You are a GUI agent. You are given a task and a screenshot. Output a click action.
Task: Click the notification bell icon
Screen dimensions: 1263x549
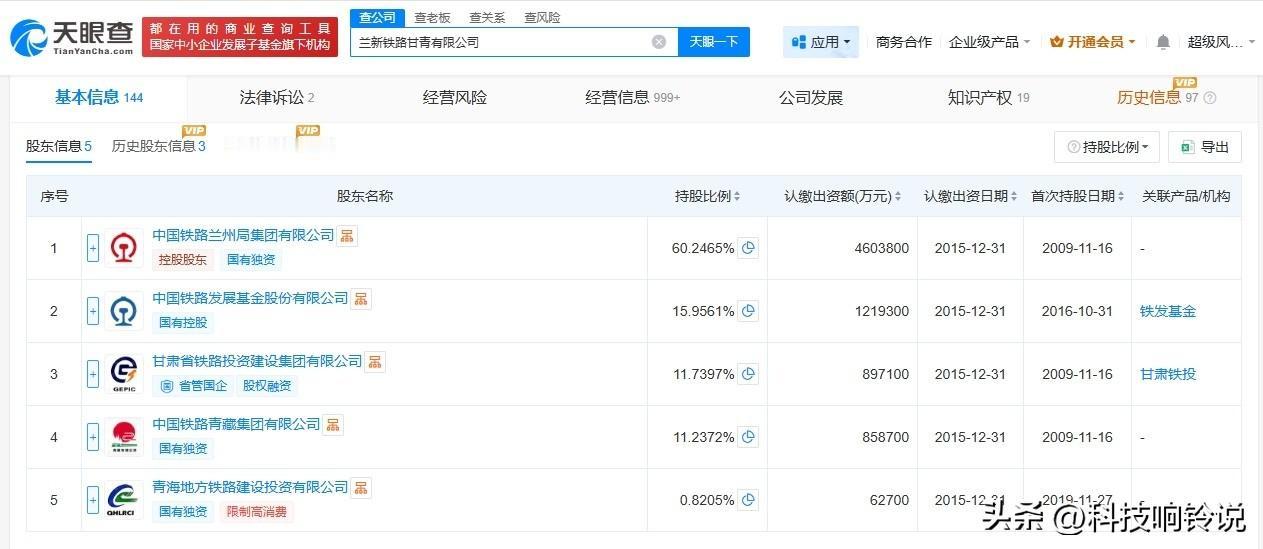pyautogui.click(x=1163, y=42)
